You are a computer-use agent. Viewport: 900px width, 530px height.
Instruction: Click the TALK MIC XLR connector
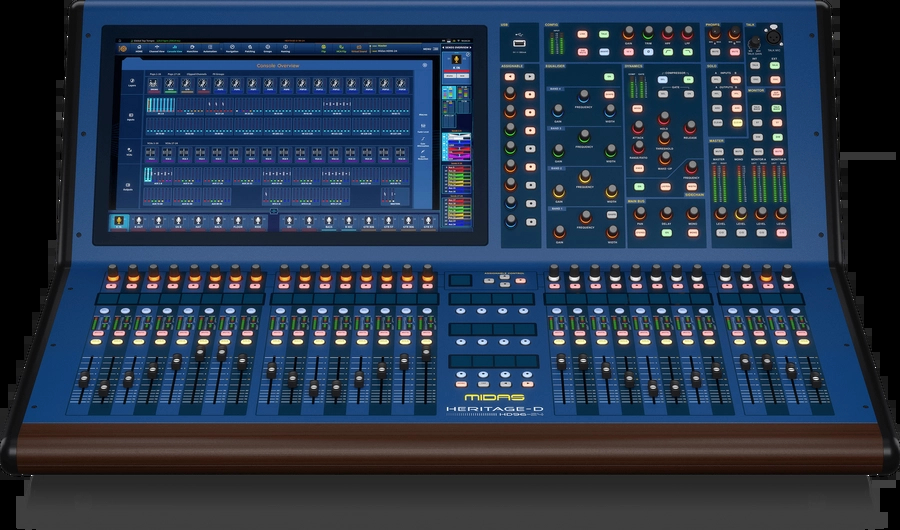(x=774, y=36)
